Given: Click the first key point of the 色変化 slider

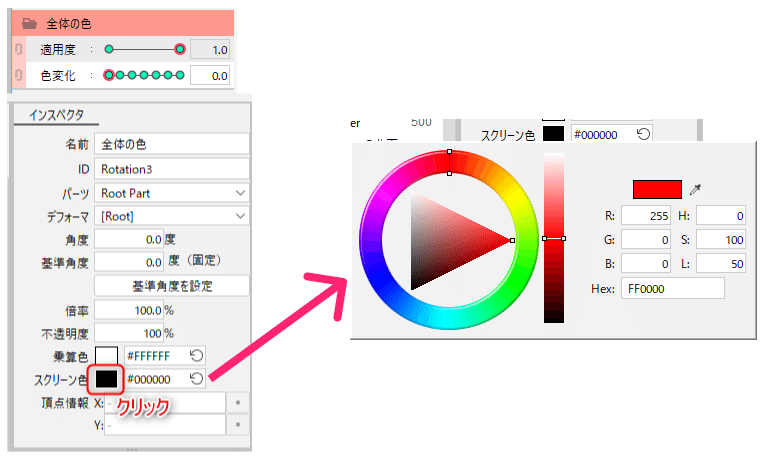Looking at the screenshot, I should pos(109,75).
